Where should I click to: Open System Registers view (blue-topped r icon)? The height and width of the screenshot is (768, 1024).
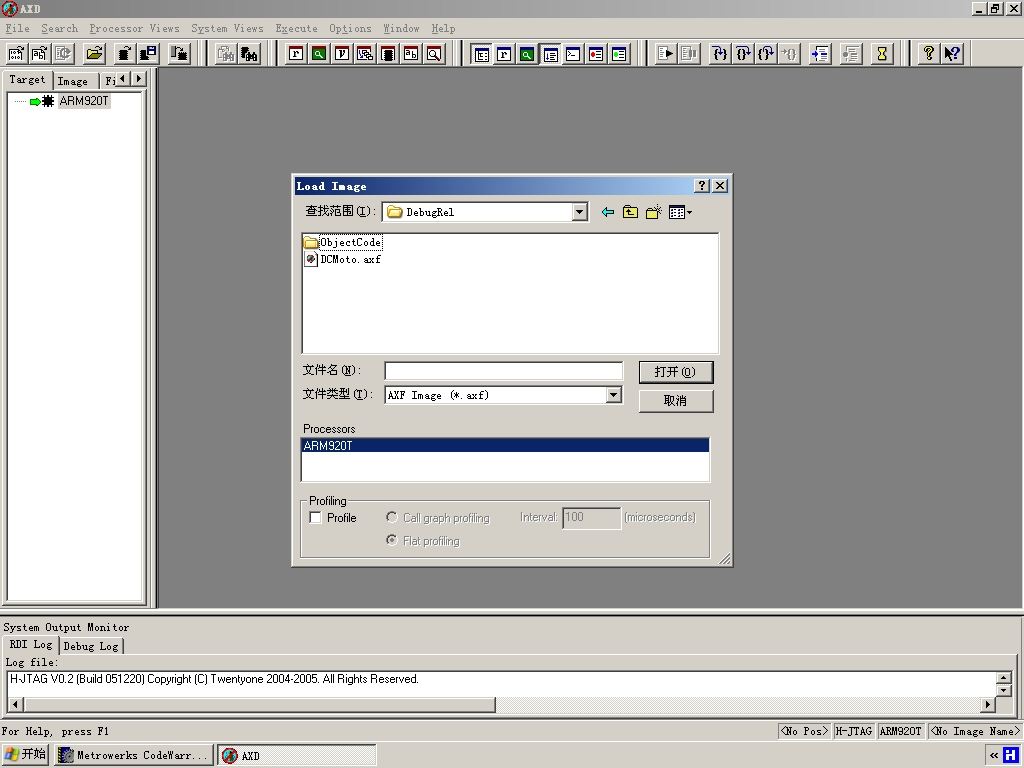[x=504, y=54]
